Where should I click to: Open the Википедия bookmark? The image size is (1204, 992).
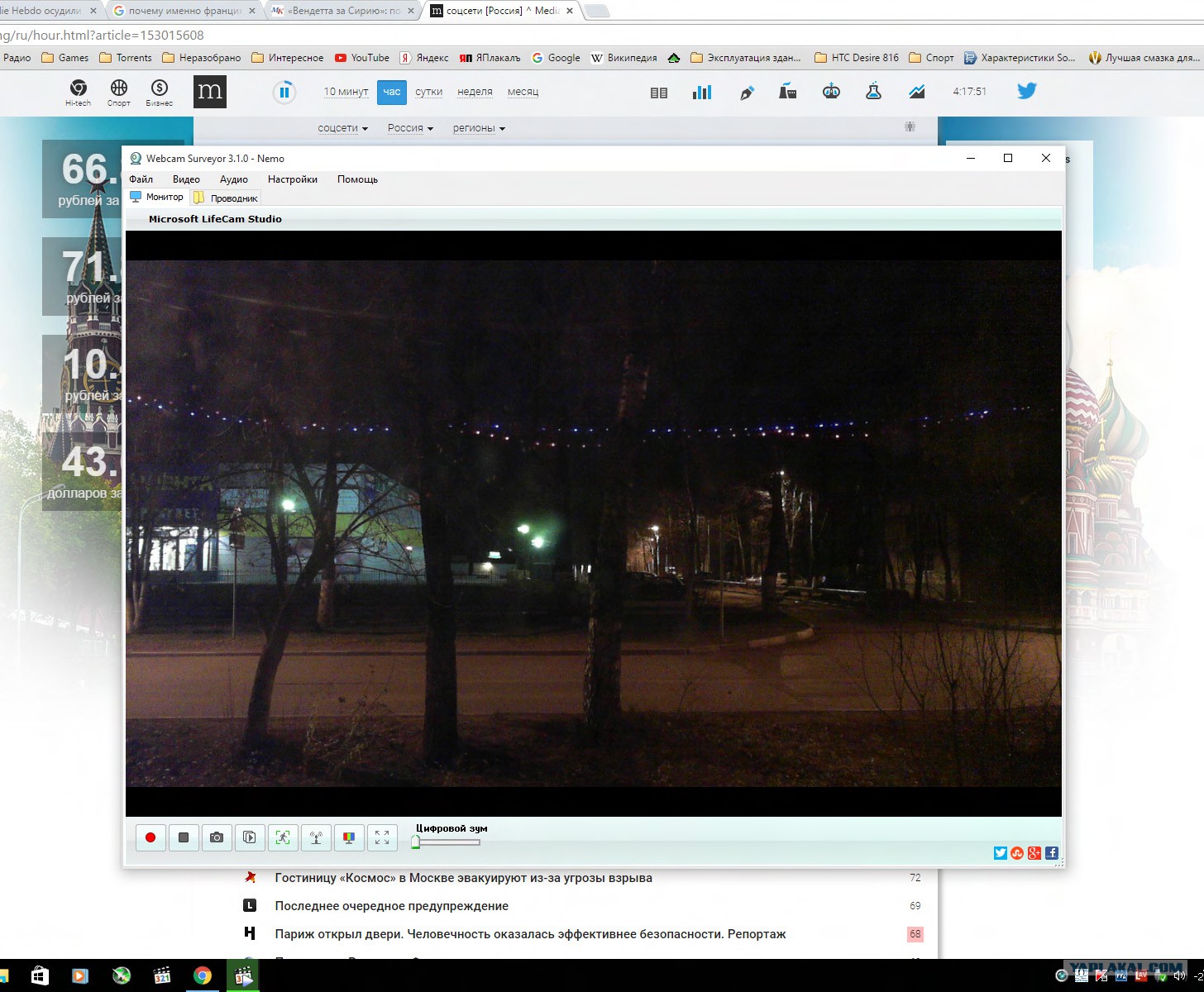click(623, 58)
